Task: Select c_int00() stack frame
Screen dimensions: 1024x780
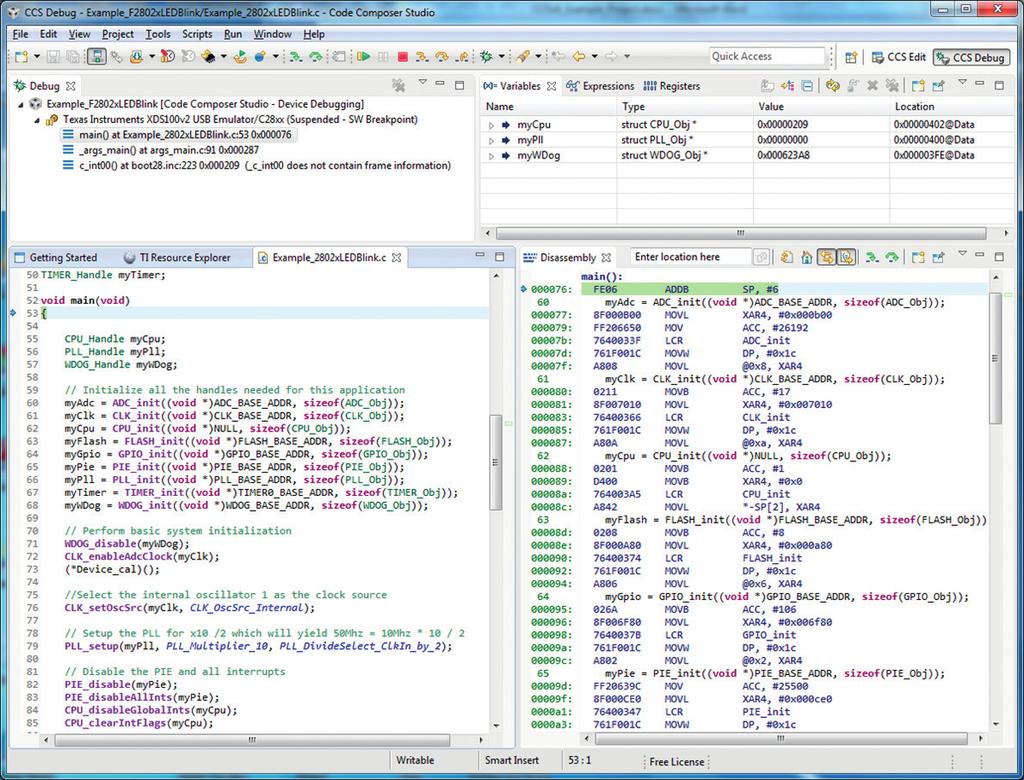Action: click(x=257, y=166)
